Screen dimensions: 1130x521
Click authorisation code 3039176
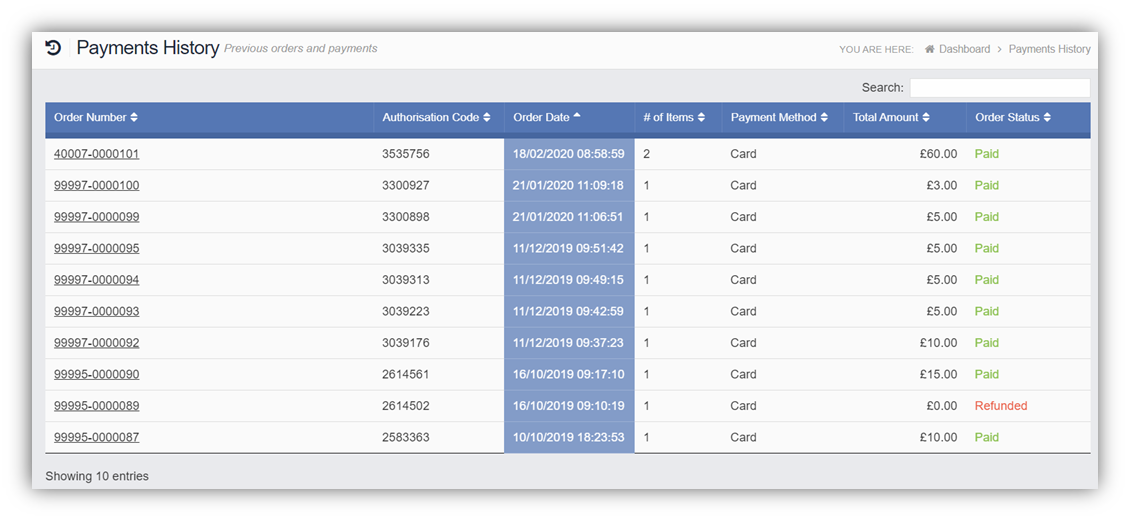click(x=406, y=343)
